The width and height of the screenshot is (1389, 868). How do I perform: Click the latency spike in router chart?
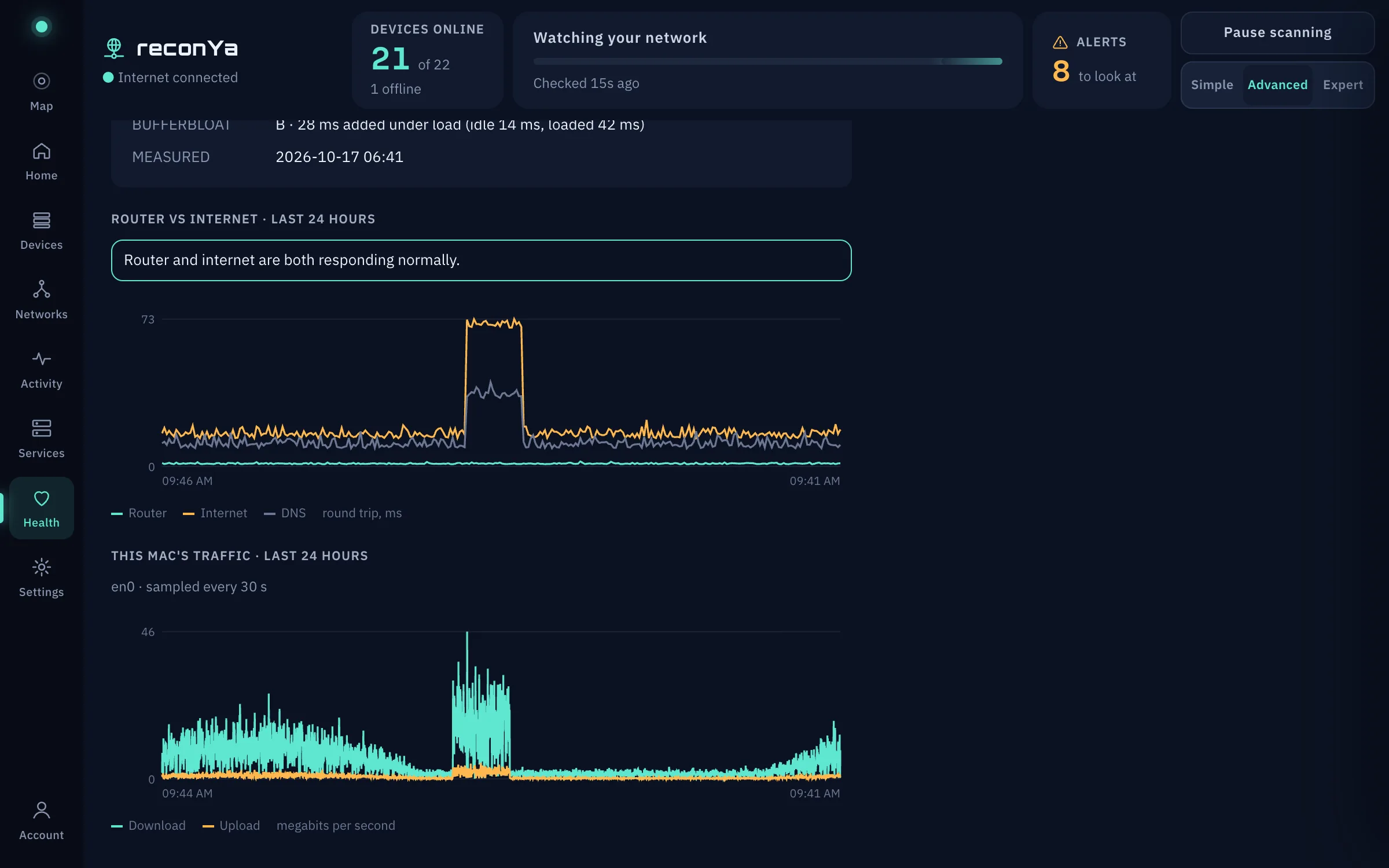pyautogui.click(x=494, y=323)
